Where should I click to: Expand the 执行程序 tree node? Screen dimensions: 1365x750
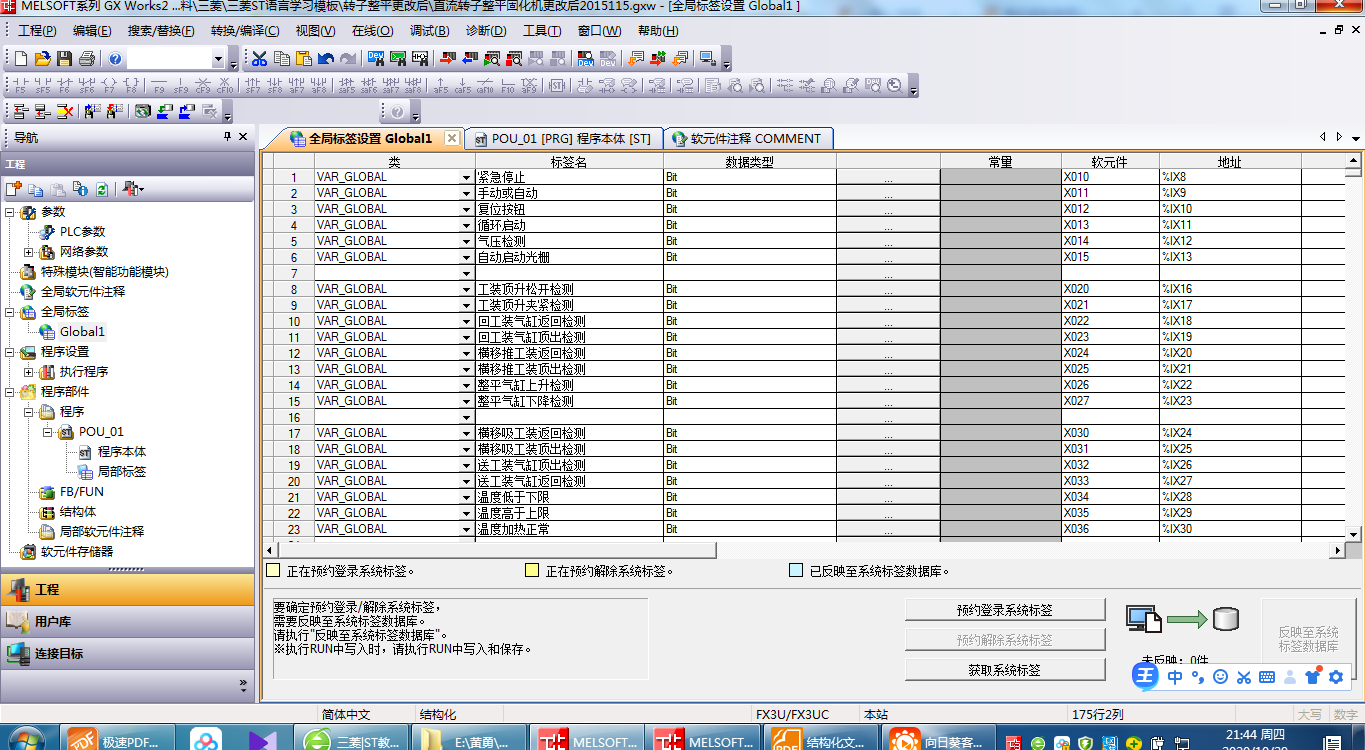(x=29, y=372)
